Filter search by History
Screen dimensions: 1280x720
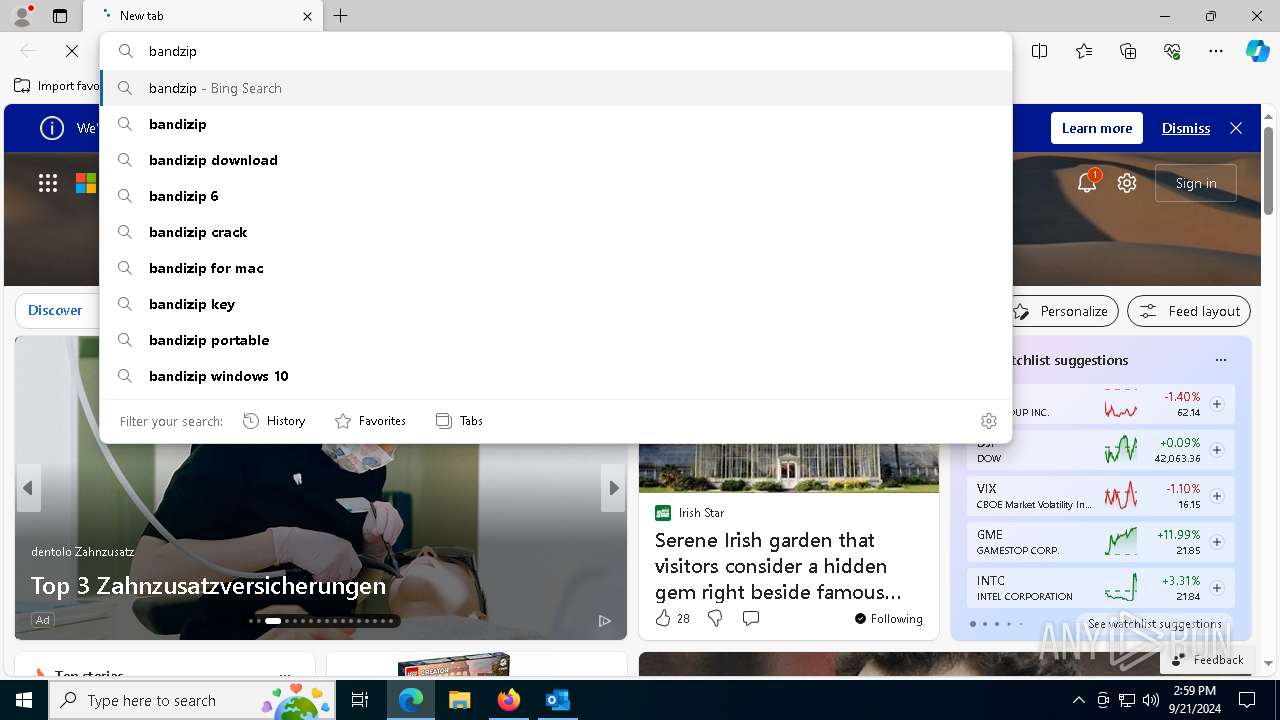click(274, 421)
